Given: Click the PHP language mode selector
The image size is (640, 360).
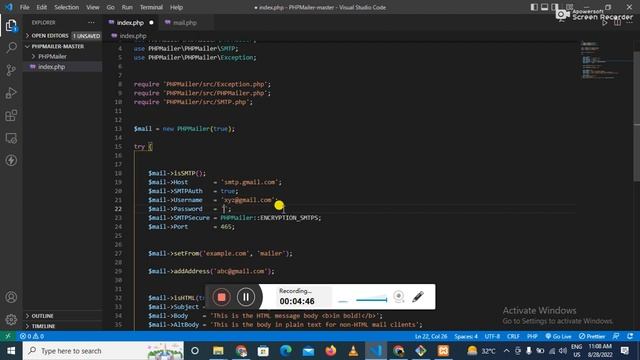Looking at the screenshot, I should pos(532,336).
